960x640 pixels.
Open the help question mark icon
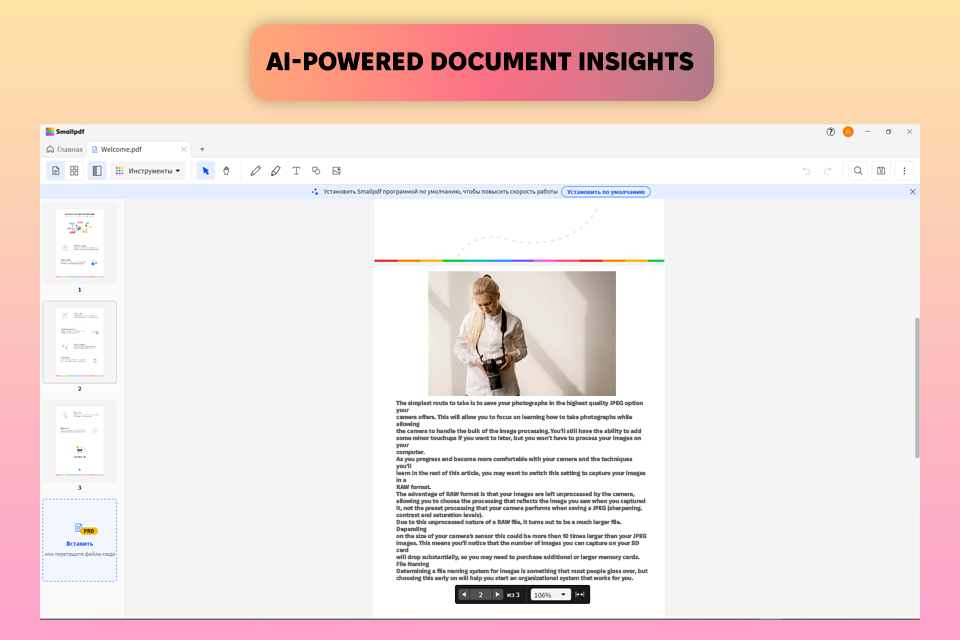(830, 132)
